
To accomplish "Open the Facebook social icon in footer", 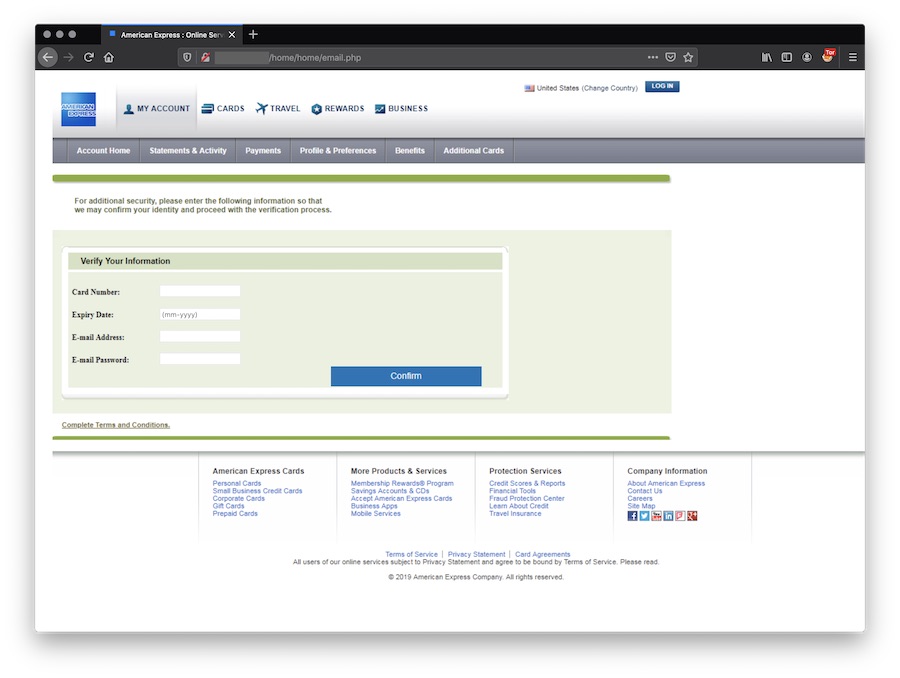I will pyautogui.click(x=632, y=516).
